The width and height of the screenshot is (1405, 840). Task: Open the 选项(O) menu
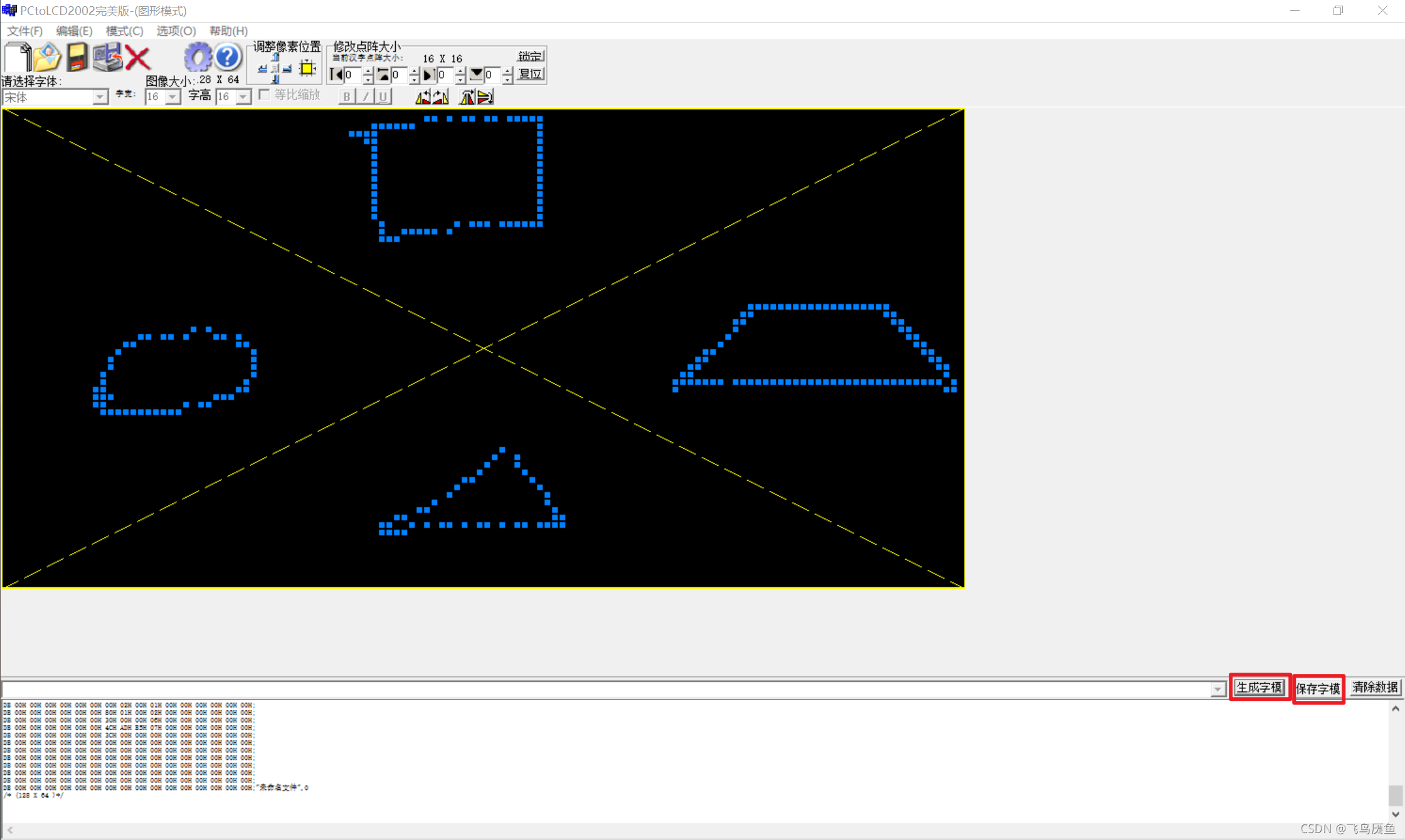(x=176, y=31)
